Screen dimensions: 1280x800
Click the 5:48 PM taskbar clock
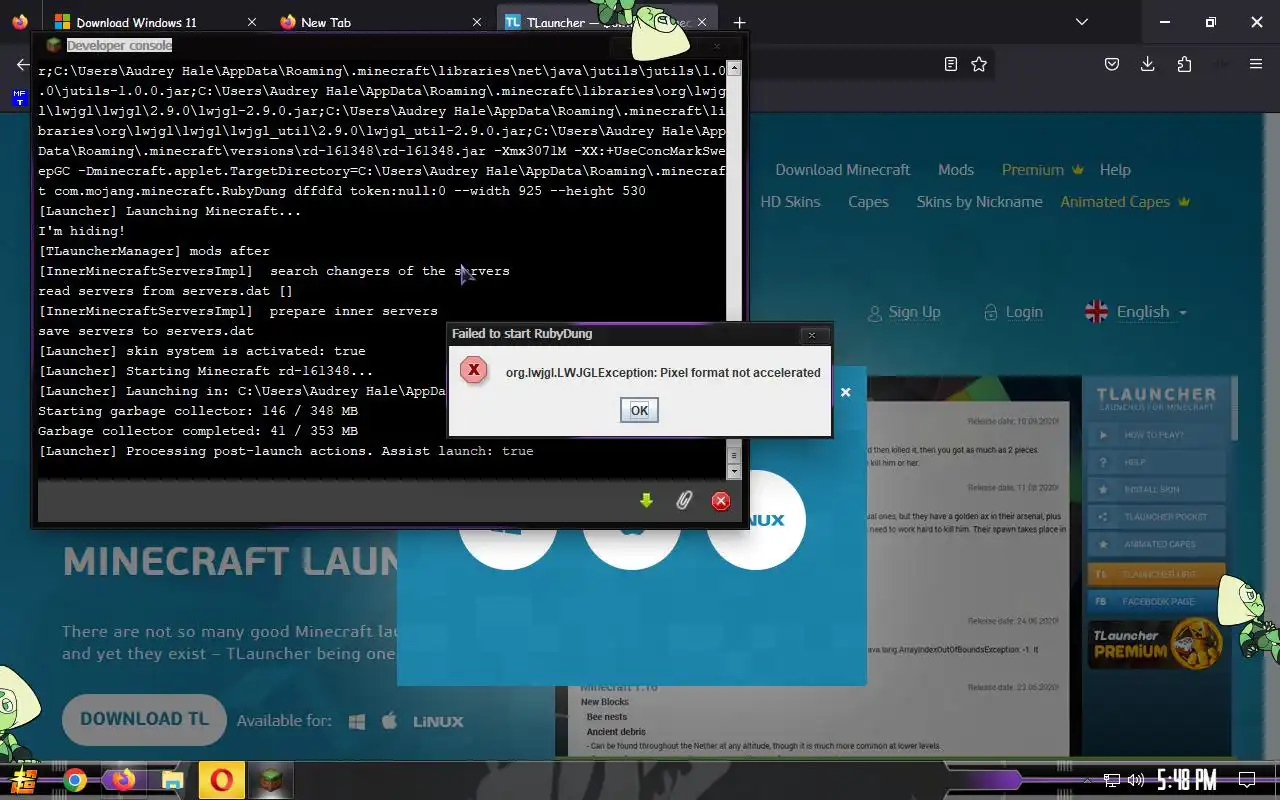[1188, 780]
